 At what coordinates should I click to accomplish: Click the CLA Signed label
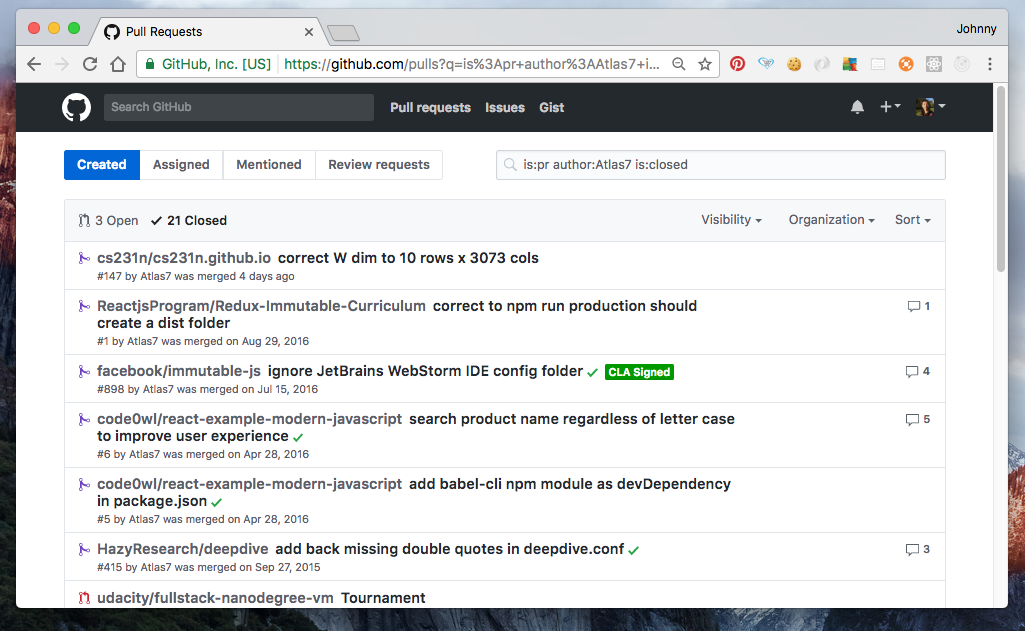pyautogui.click(x=639, y=372)
